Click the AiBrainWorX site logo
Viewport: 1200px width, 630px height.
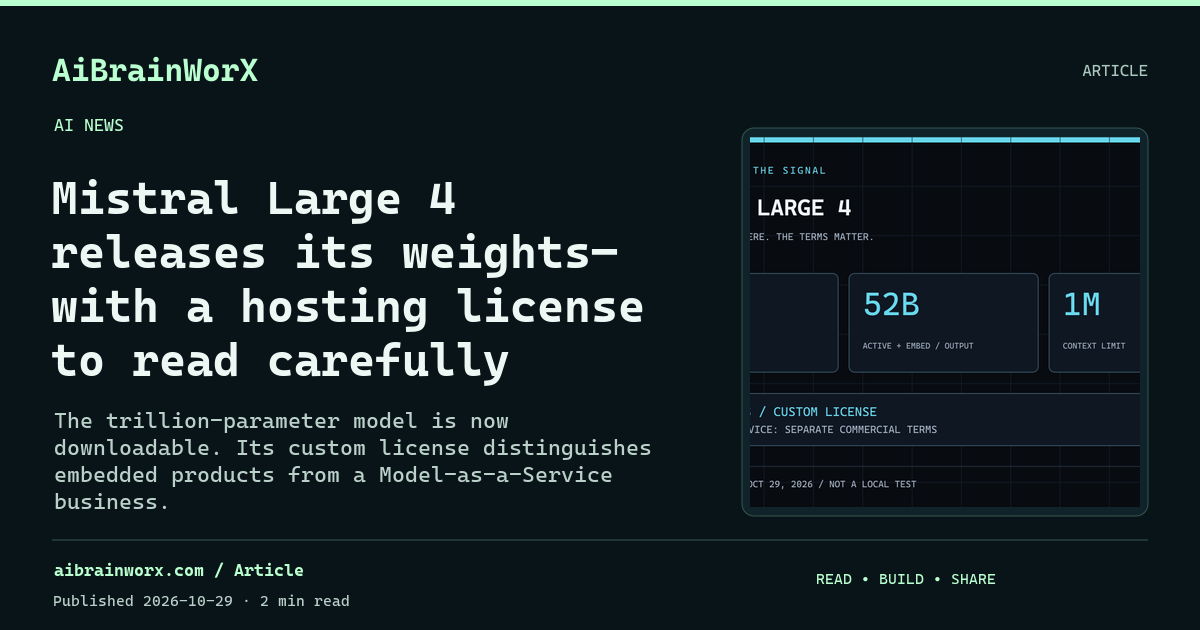click(155, 71)
